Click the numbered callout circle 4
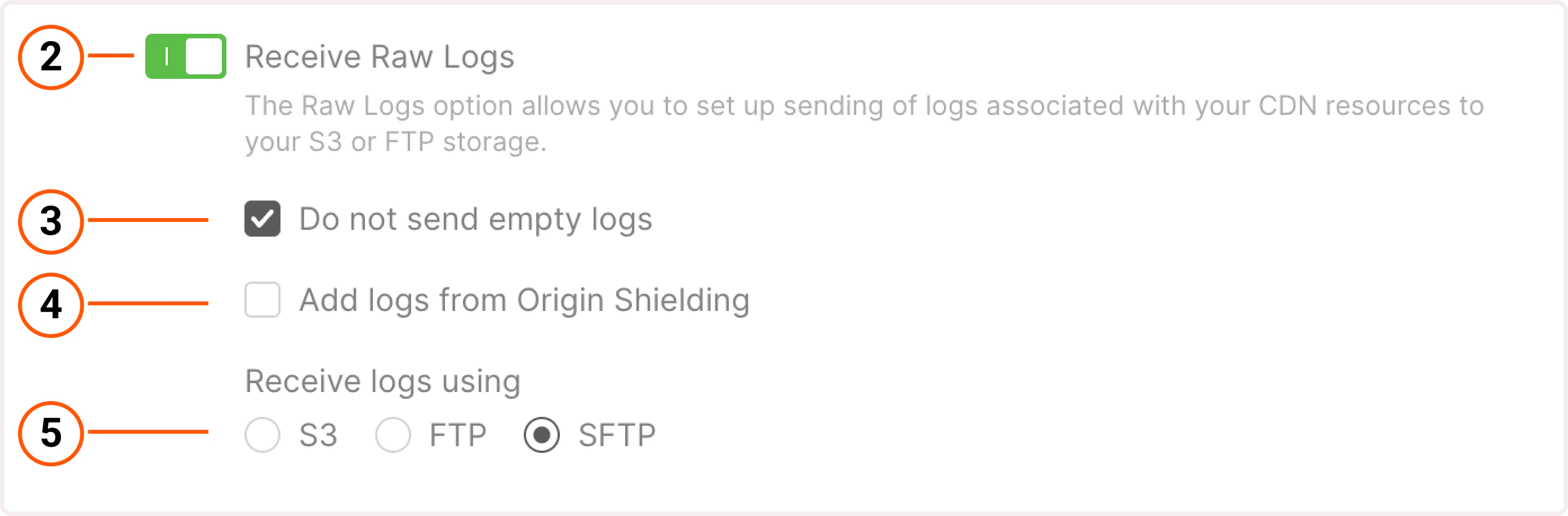Image resolution: width=1568 pixels, height=516 pixels. coord(52,301)
